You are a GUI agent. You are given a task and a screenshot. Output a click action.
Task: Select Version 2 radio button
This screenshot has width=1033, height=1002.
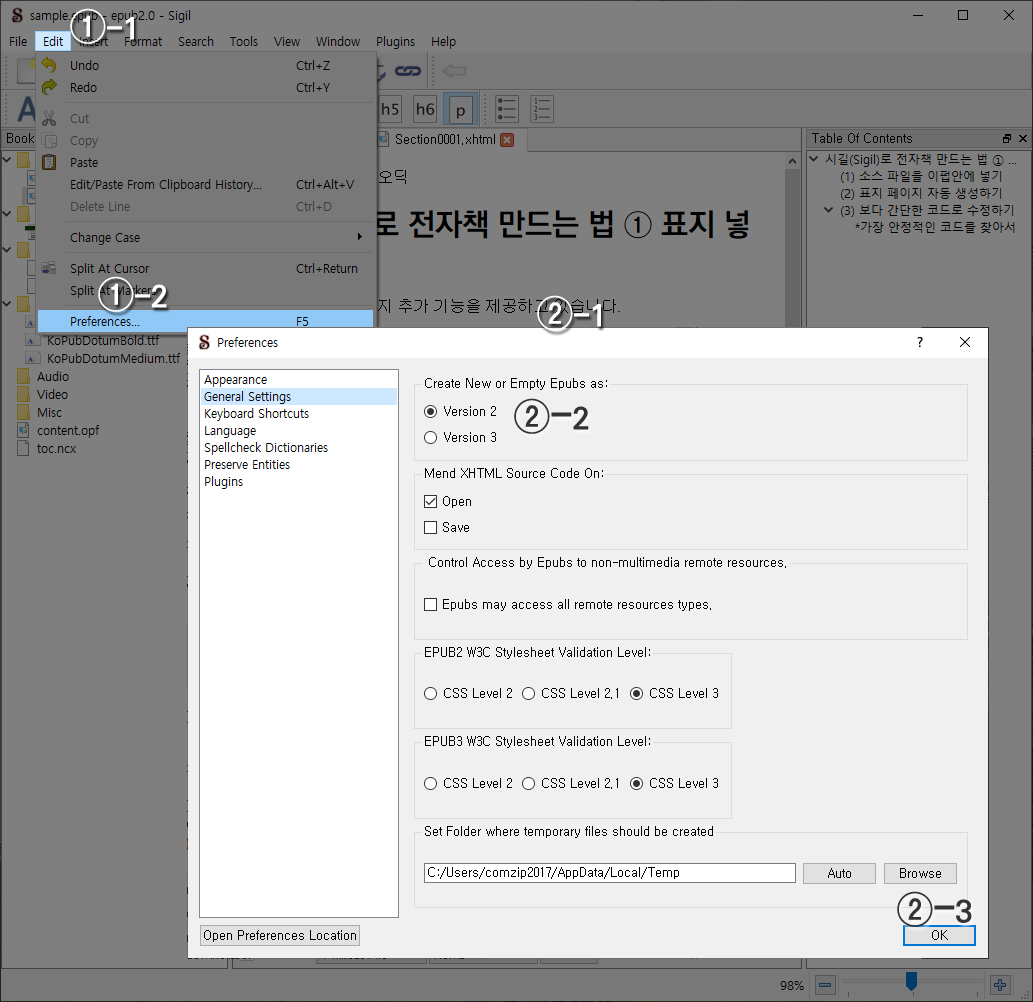click(431, 411)
